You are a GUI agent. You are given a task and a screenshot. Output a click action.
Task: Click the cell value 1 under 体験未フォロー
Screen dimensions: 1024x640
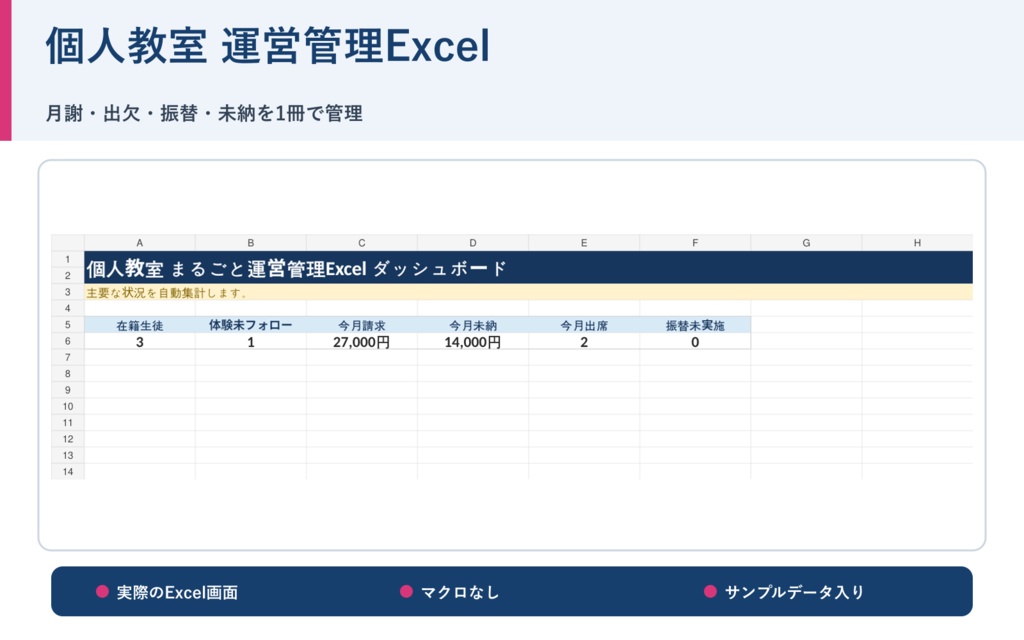(x=251, y=342)
